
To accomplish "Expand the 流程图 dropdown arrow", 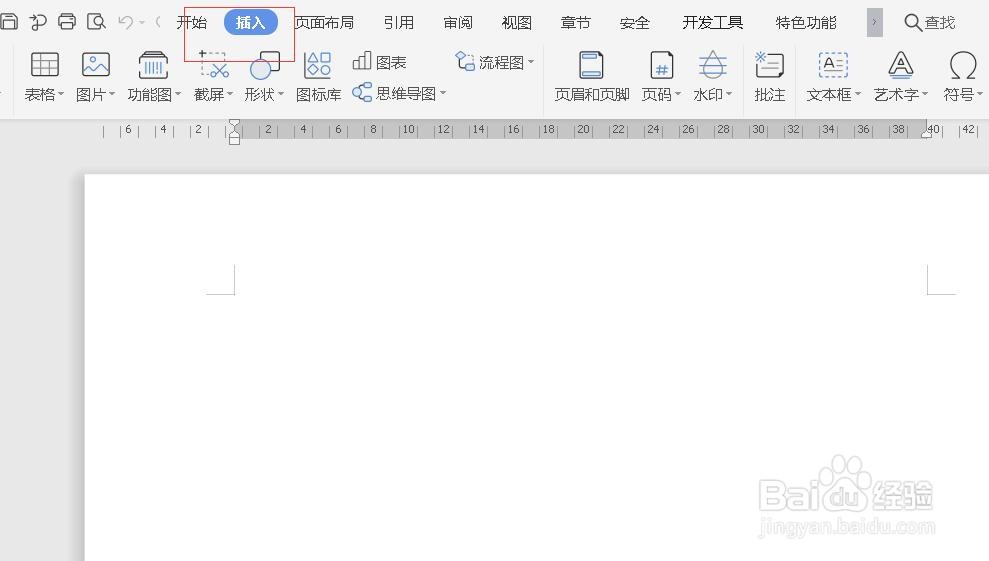I will [531, 62].
